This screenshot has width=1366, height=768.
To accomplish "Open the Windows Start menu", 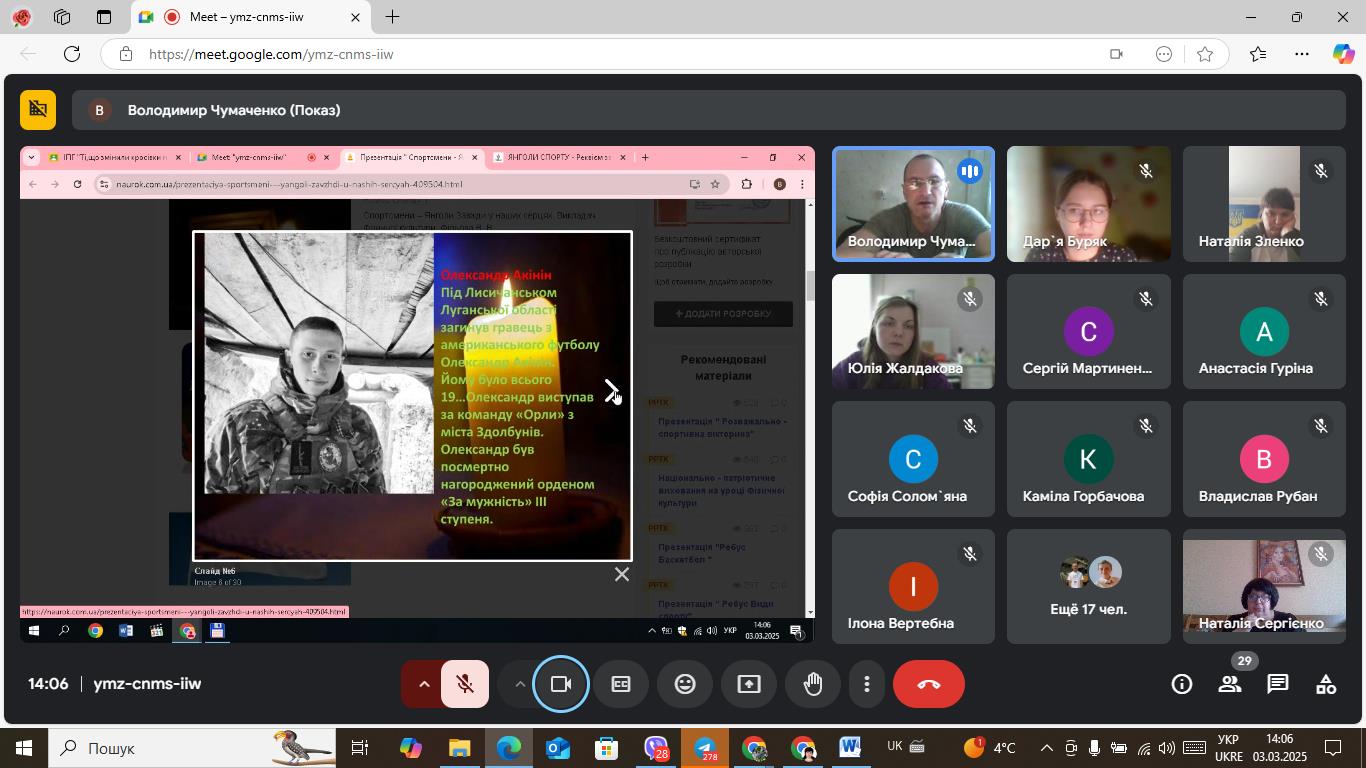I will point(22,748).
